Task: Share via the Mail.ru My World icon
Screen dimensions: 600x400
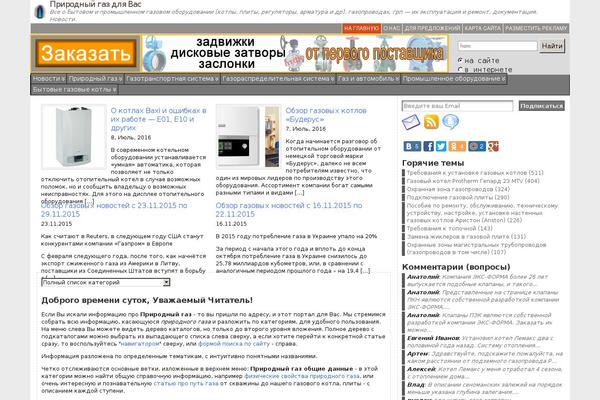Action: [x=477, y=146]
